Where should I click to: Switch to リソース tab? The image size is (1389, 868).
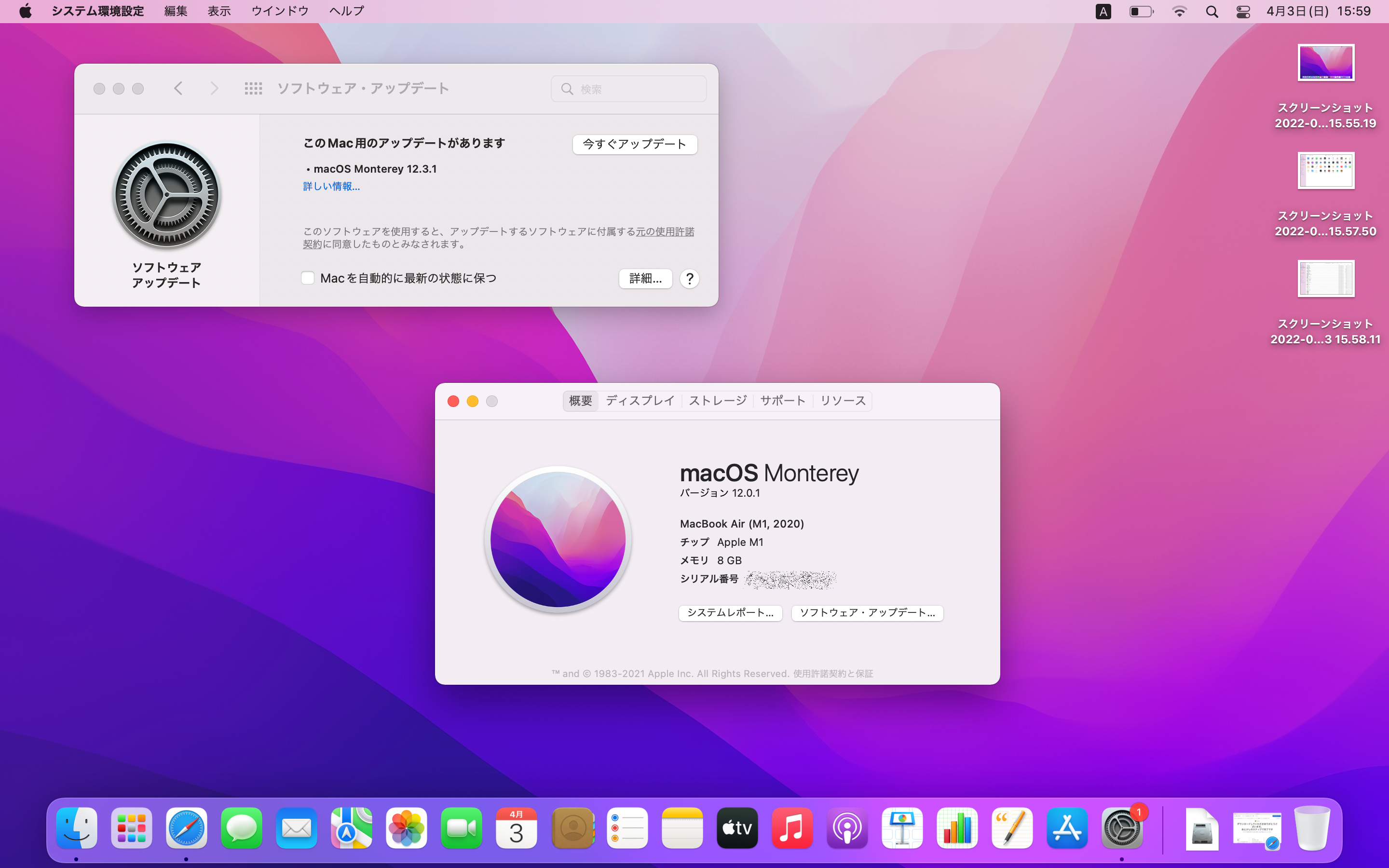[843, 401]
